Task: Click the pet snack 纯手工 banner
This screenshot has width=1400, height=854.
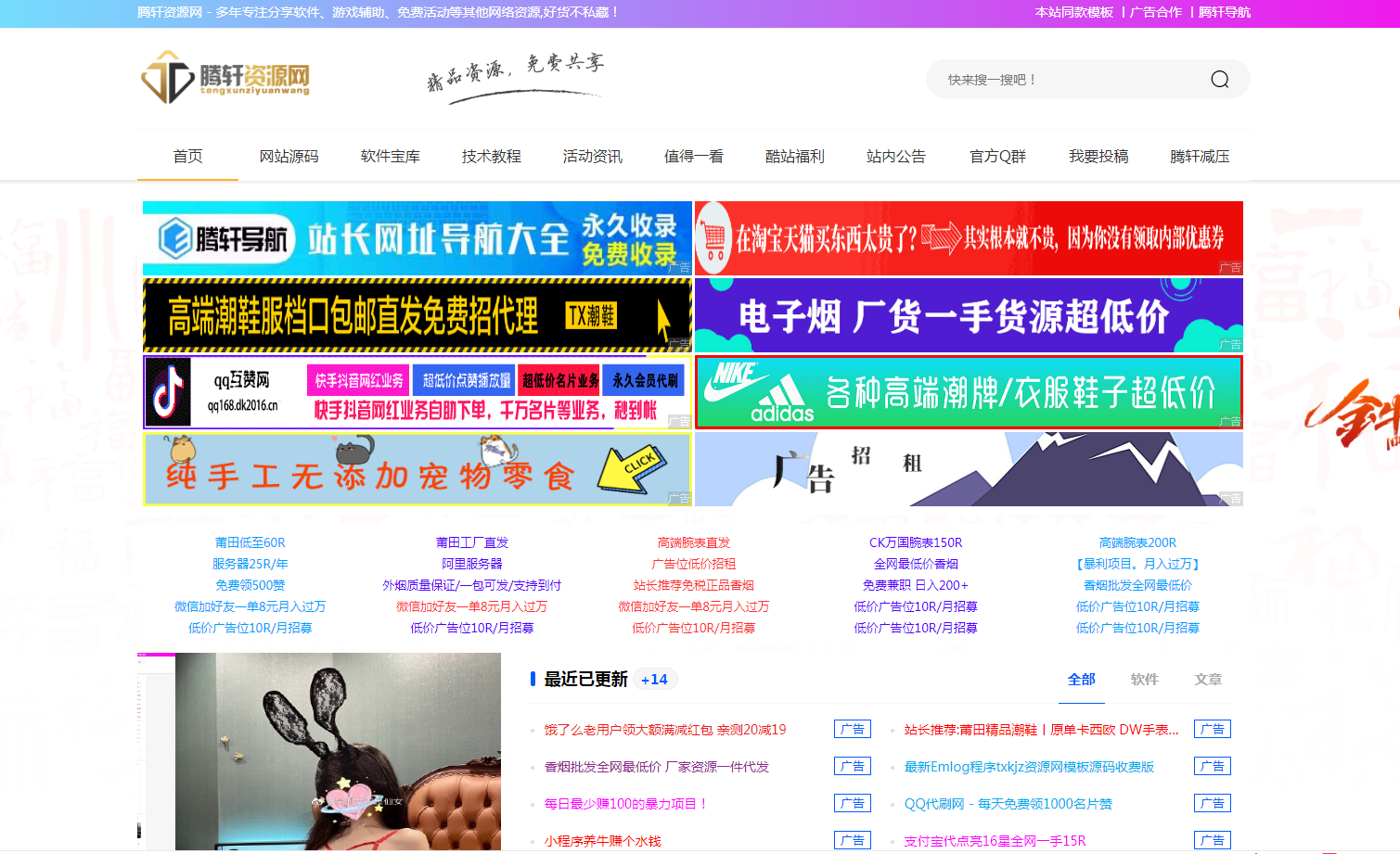Action: pyautogui.click(x=417, y=469)
